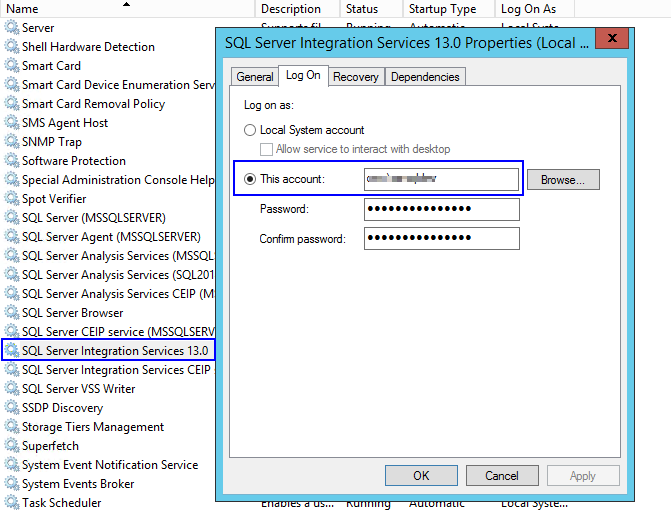Sort by the Log On As column header
Viewport: 671px width, 512px height.
tap(534, 9)
